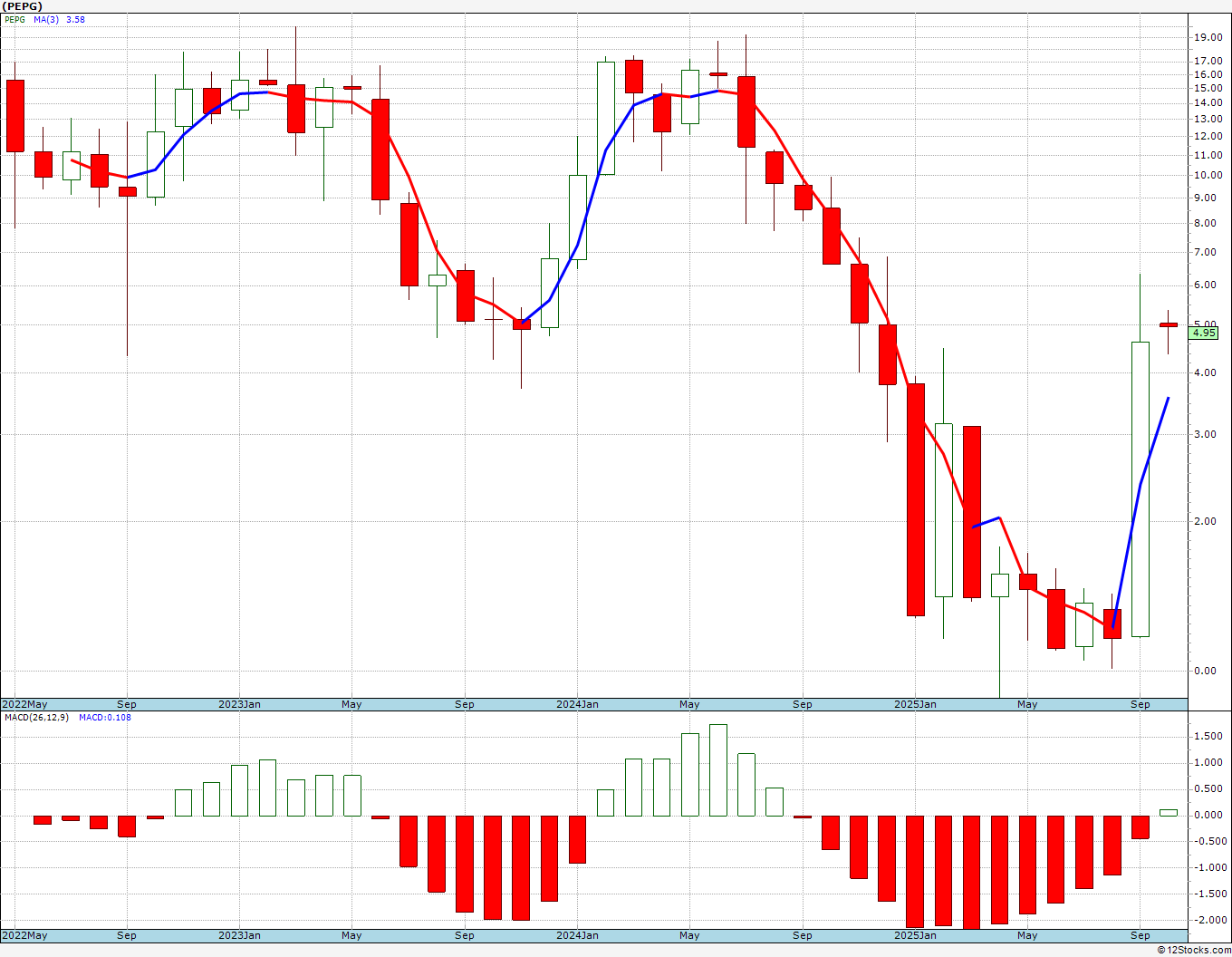Click the tall red January 2025 candlestick
The height and width of the screenshot is (957, 1232).
tap(916, 500)
